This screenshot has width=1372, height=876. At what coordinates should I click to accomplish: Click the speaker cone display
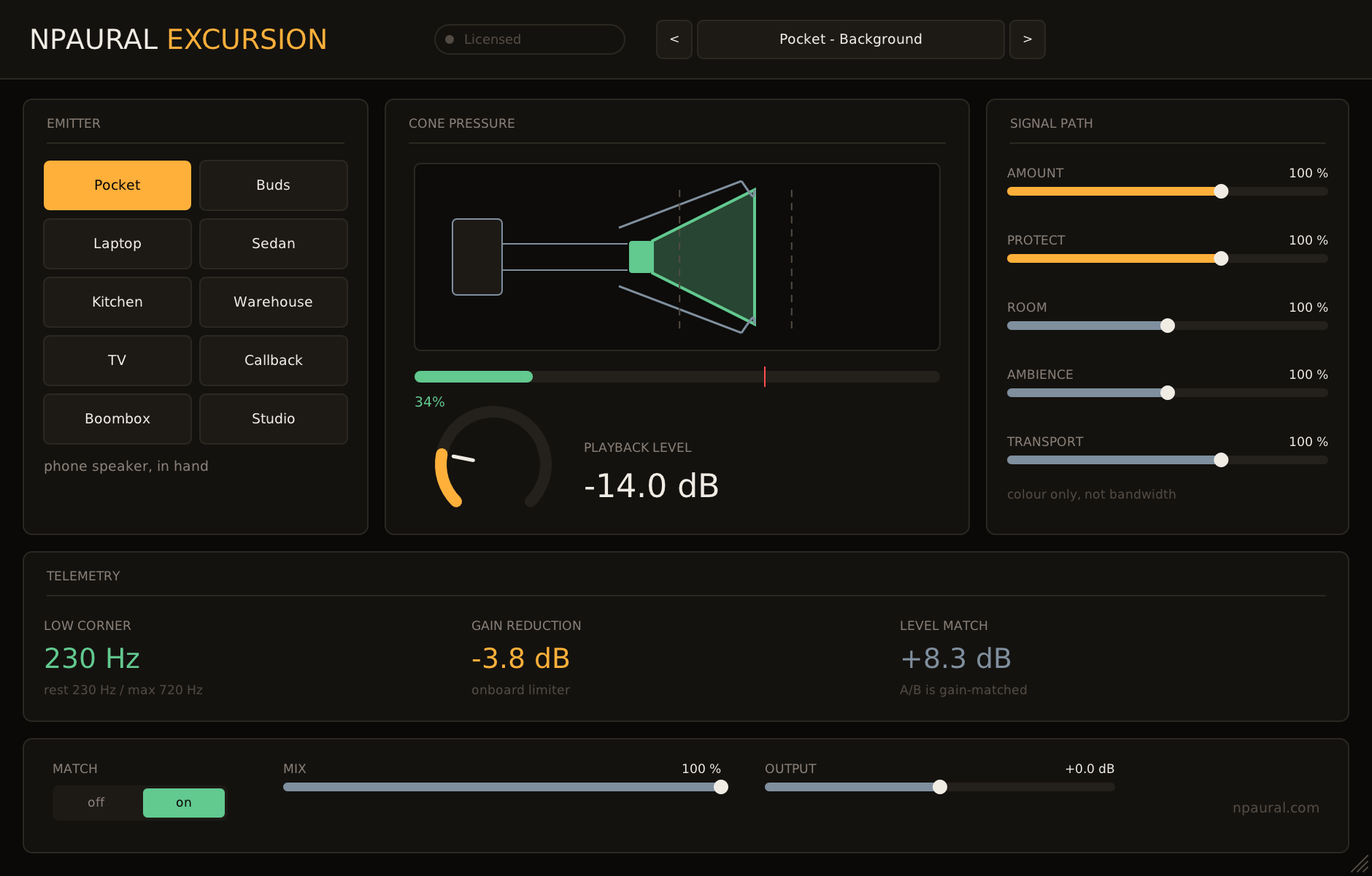click(677, 257)
